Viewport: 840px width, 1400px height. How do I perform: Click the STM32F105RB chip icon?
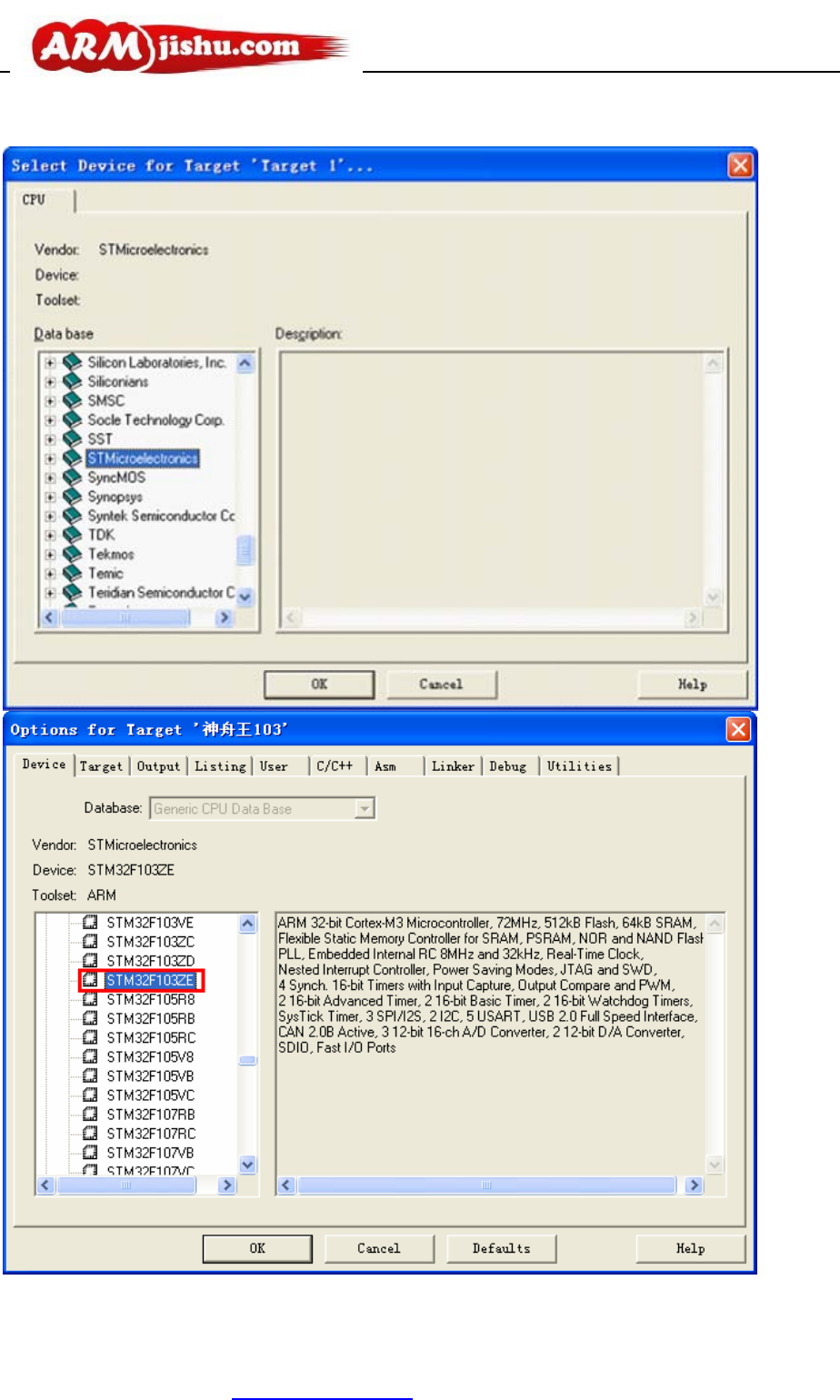(x=90, y=1018)
